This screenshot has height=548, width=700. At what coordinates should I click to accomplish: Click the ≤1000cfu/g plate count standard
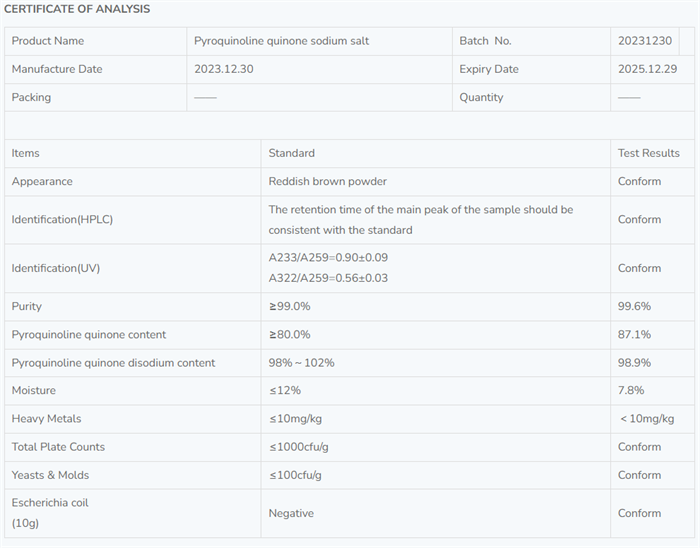coord(298,446)
